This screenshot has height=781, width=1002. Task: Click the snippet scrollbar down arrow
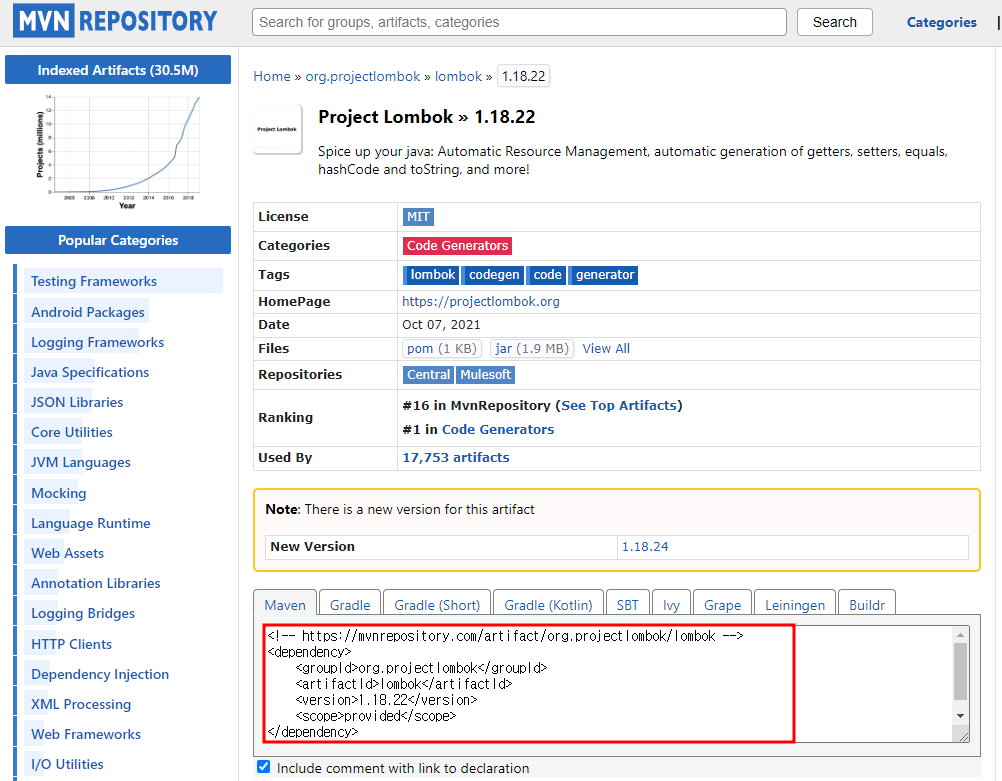tap(960, 716)
